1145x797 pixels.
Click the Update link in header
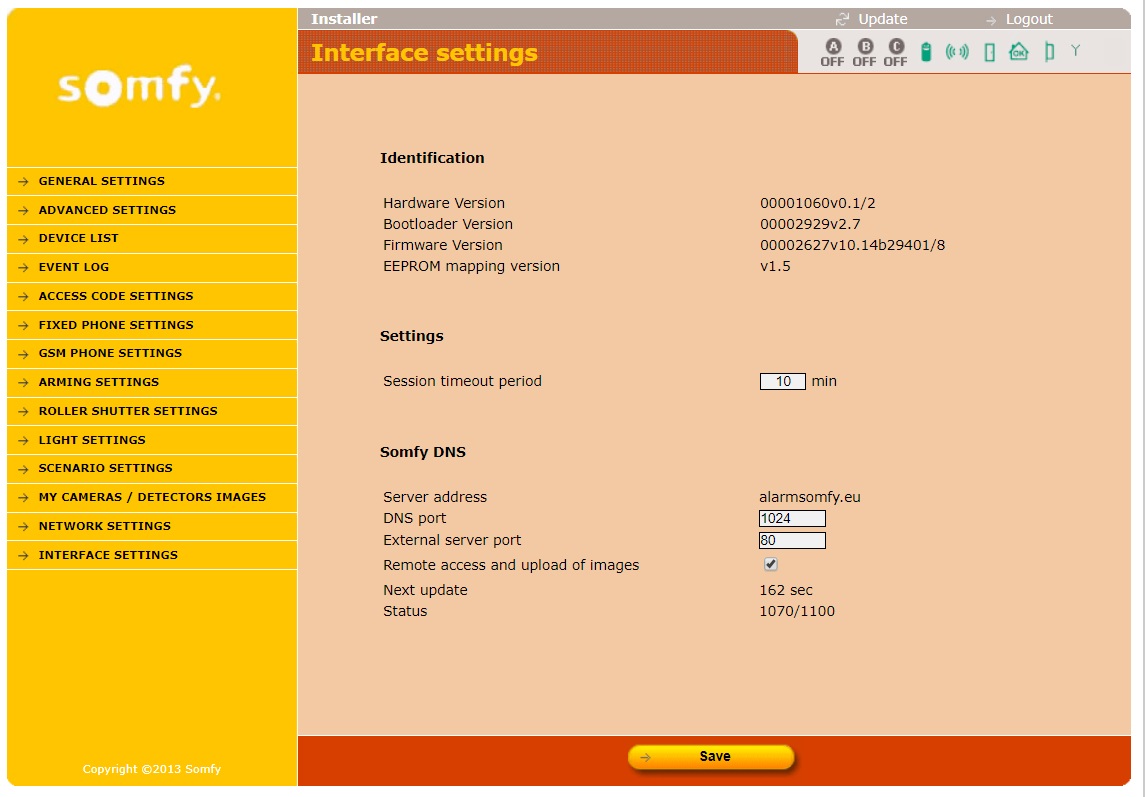tap(882, 19)
